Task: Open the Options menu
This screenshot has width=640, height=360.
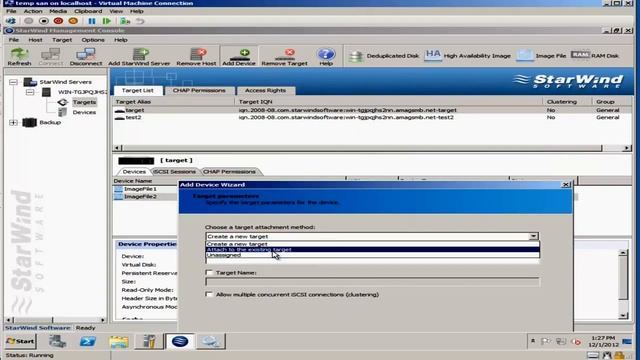Action: (x=93, y=40)
